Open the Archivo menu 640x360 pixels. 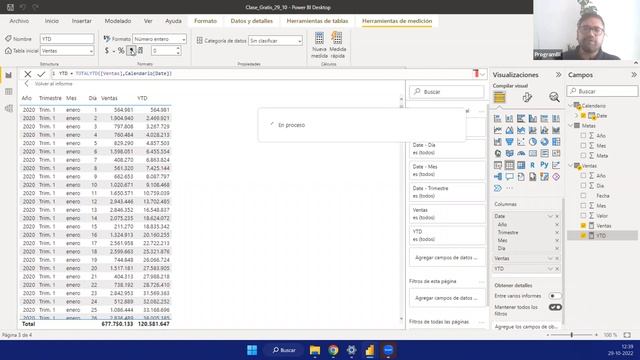point(19,21)
